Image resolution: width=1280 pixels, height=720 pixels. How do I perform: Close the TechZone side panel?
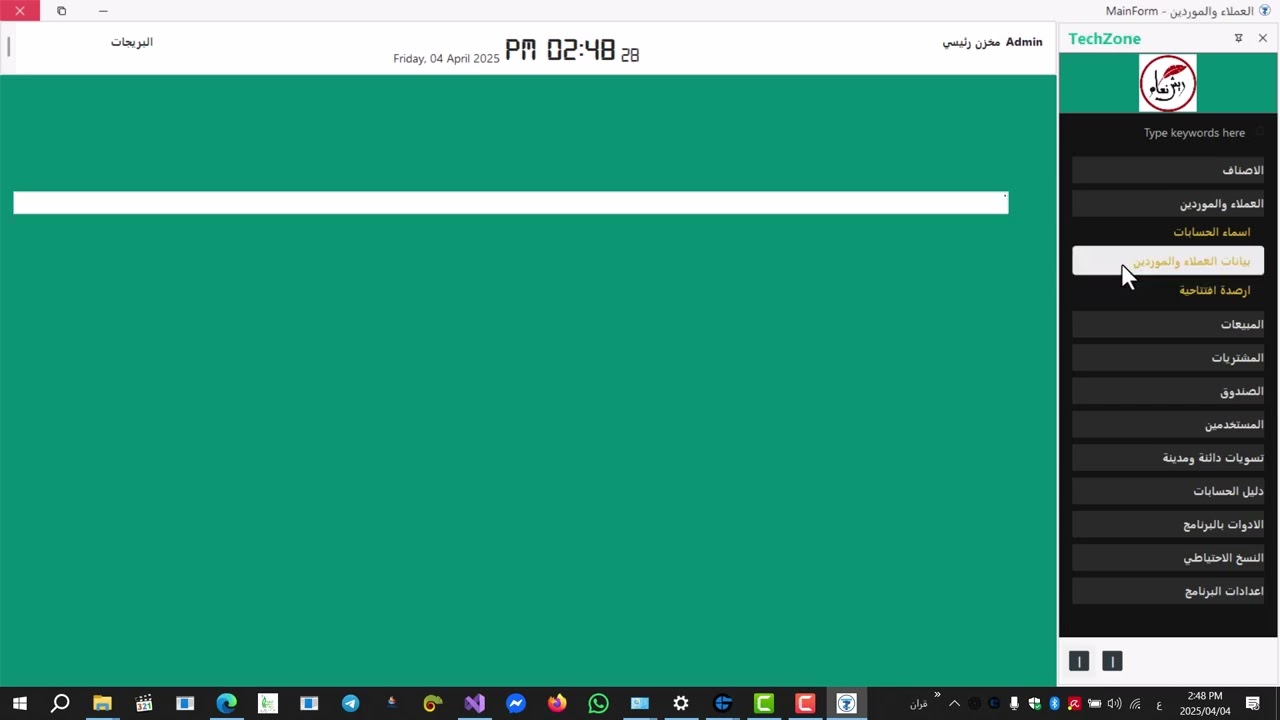tap(1263, 38)
